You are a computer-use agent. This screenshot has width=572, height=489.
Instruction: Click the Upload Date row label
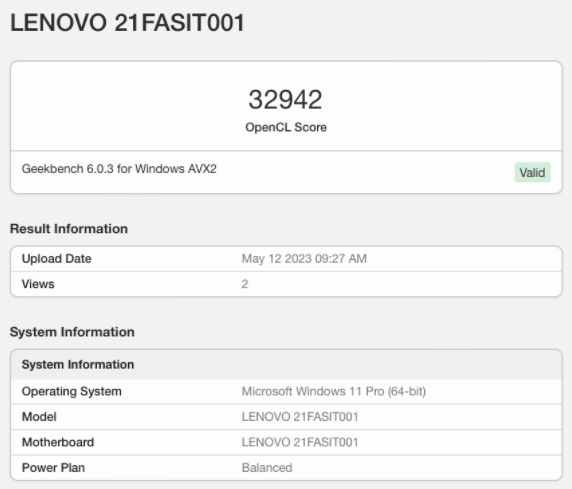(57, 259)
